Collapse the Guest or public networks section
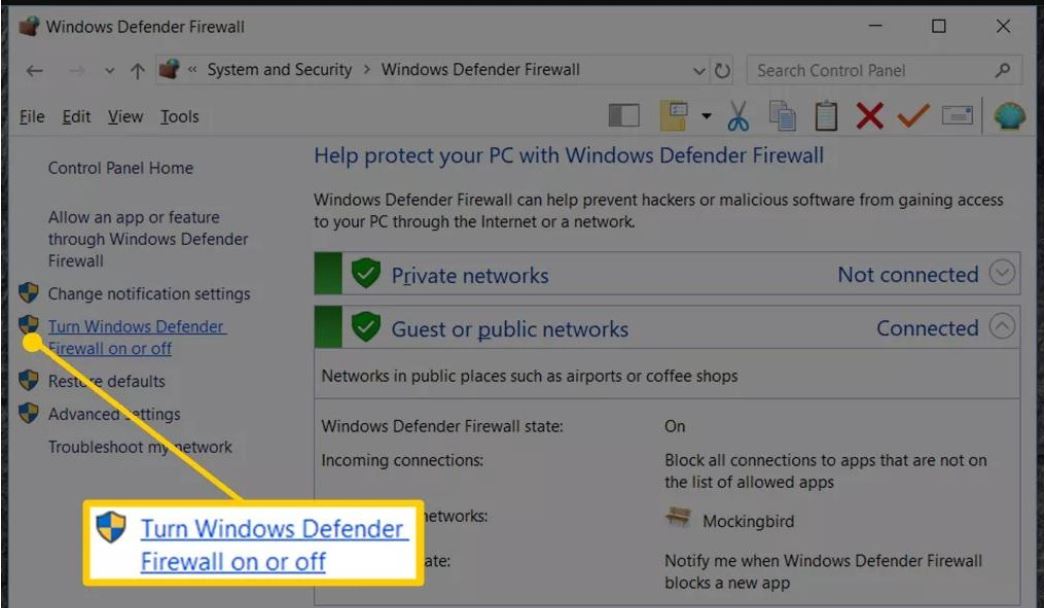This screenshot has width=1046, height=608. pyautogui.click(x=1002, y=327)
